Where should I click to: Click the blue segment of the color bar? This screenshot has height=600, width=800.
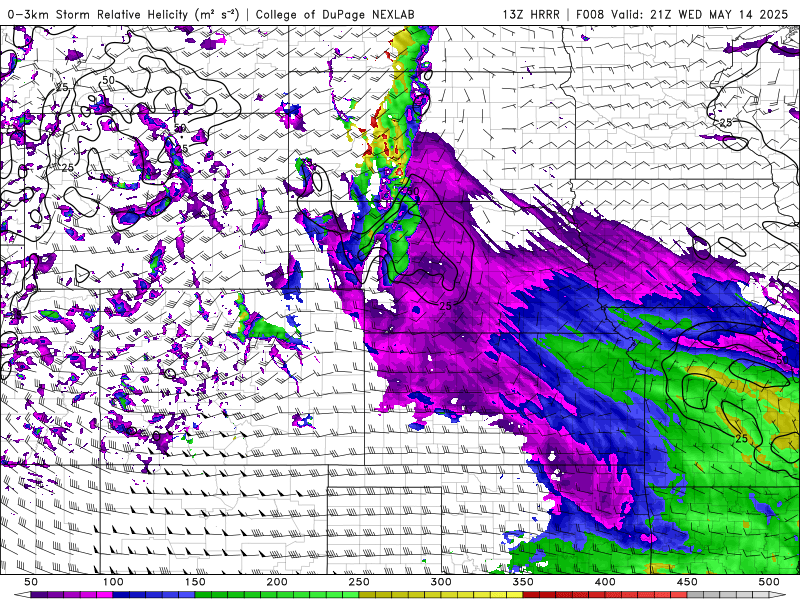(x=154, y=595)
